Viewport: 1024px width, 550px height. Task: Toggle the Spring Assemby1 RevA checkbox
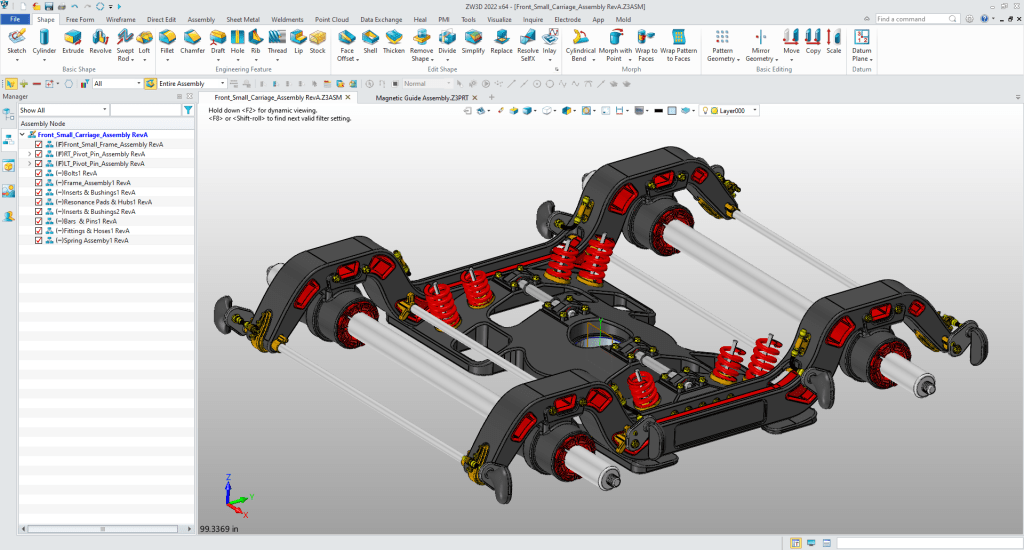click(39, 241)
